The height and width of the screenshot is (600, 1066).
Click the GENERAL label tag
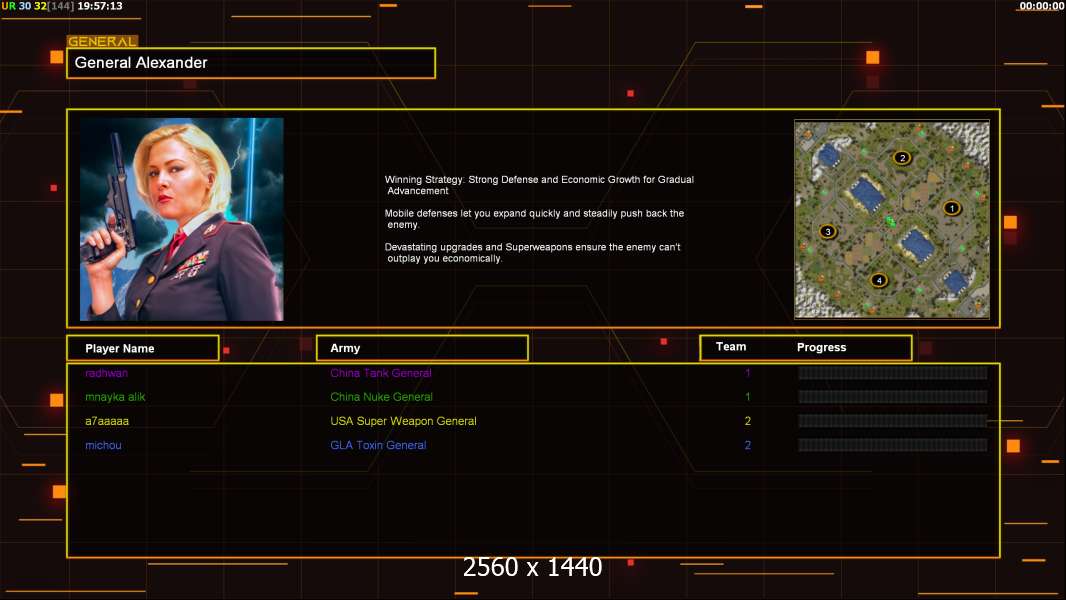pyautogui.click(x=102, y=41)
